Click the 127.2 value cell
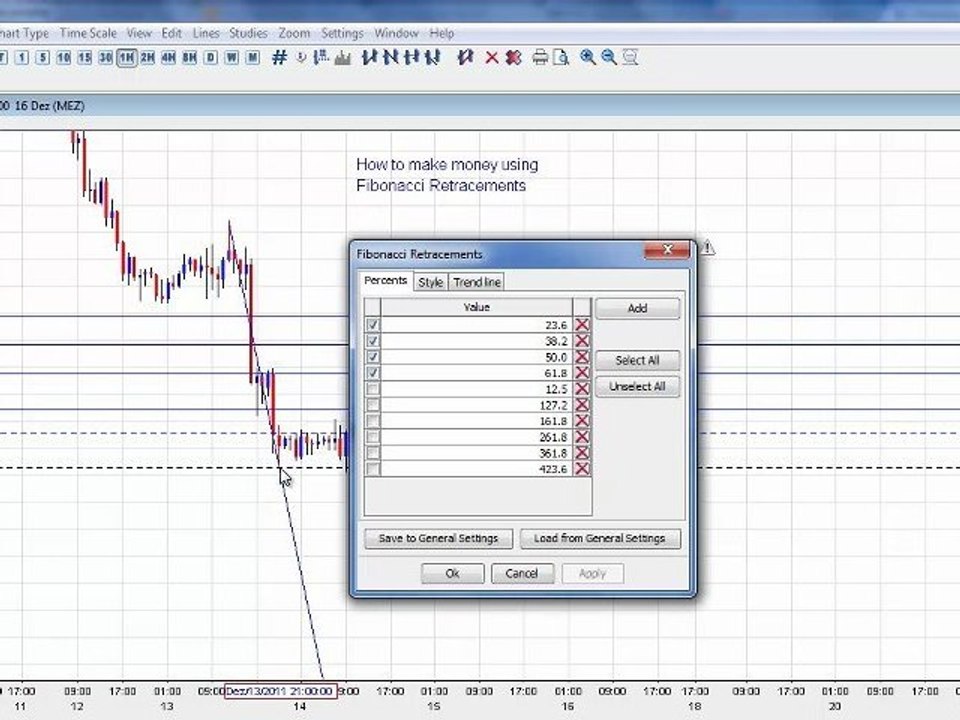 click(x=476, y=405)
